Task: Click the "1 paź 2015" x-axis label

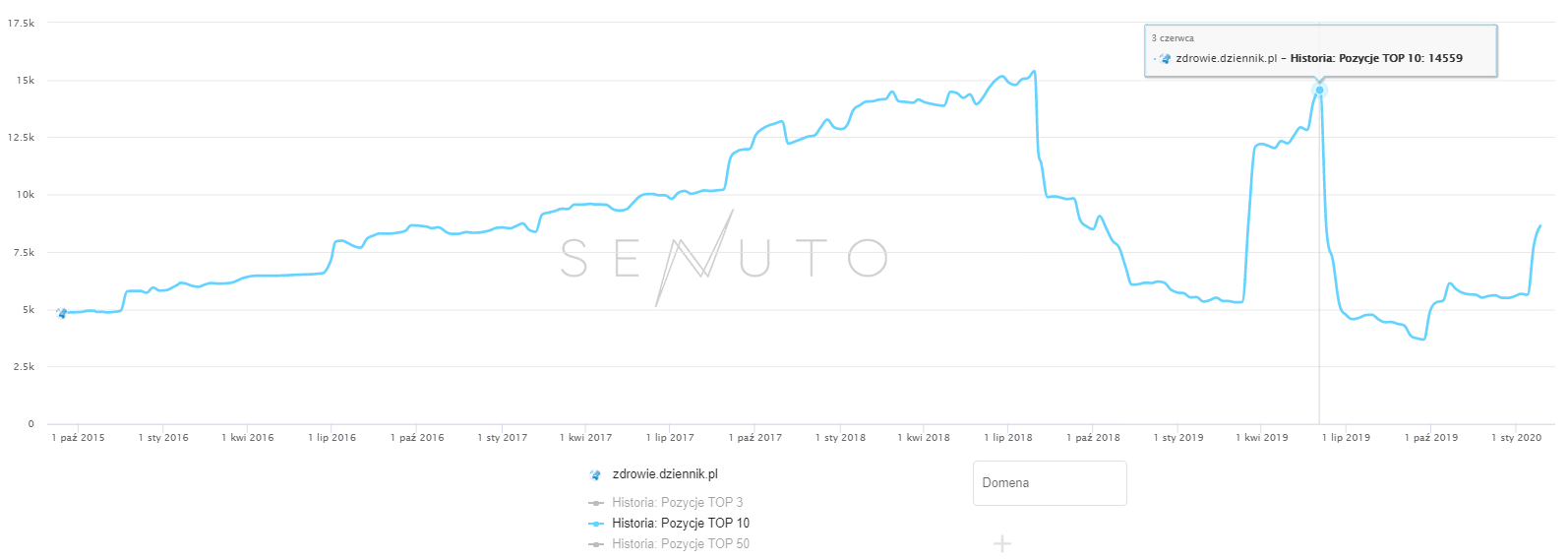Action: point(78,438)
